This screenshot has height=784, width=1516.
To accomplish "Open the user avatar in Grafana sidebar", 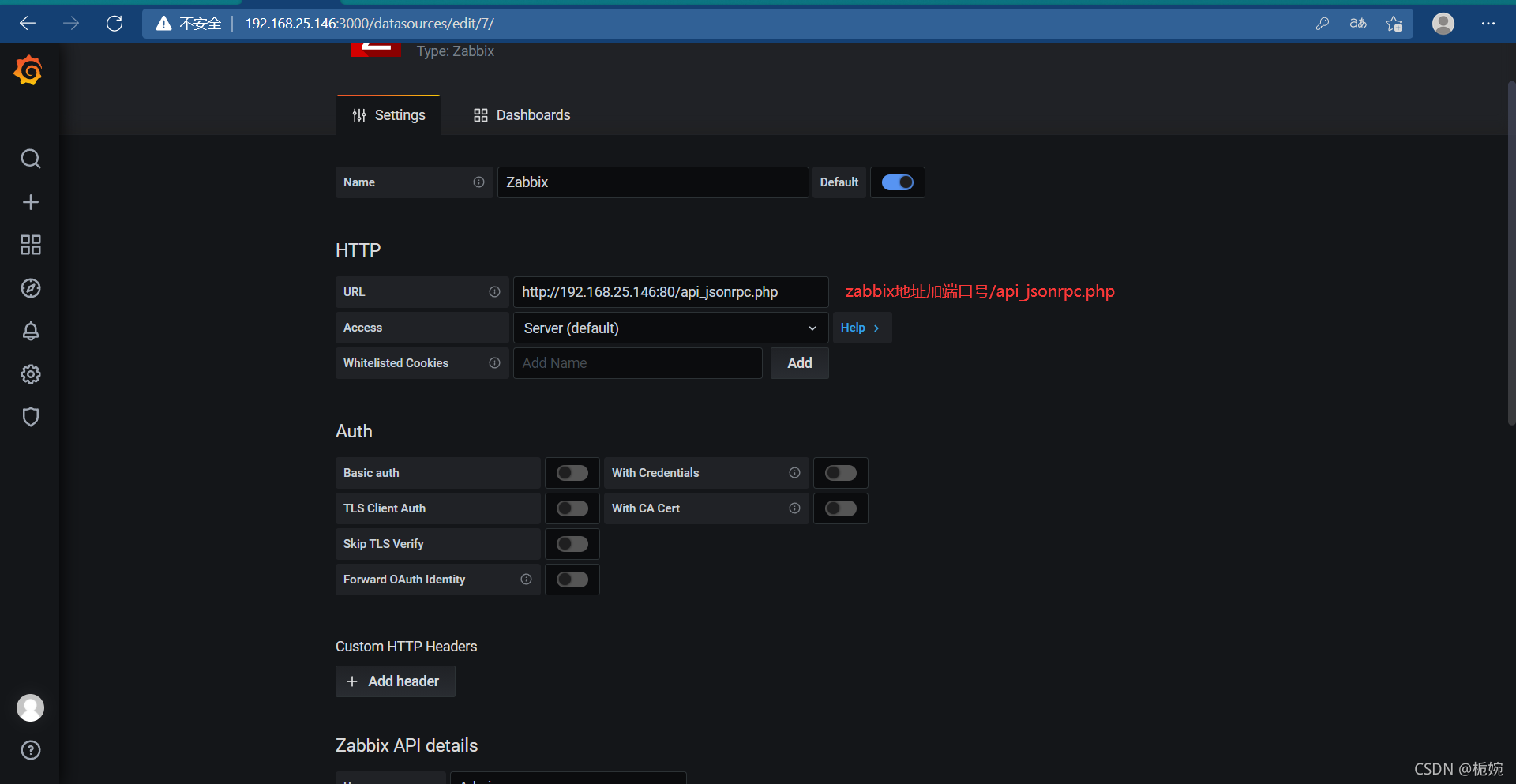I will (x=30, y=707).
